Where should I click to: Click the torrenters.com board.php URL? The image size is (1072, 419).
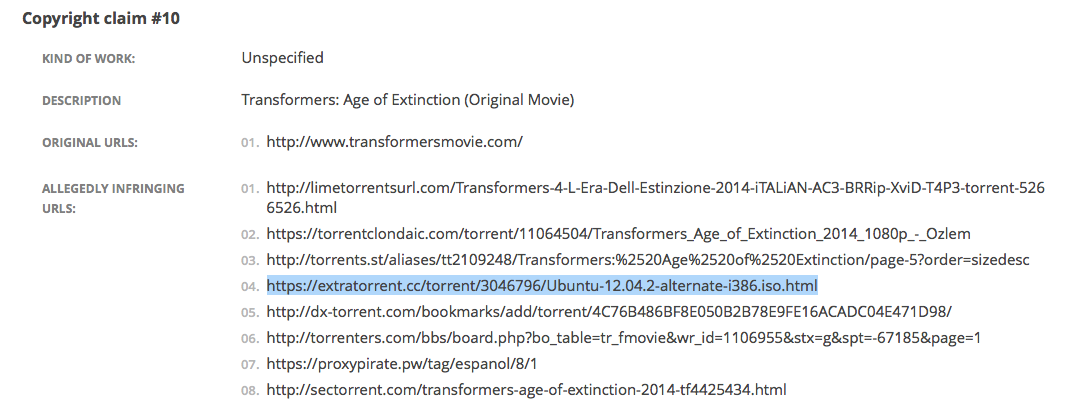(x=623, y=338)
